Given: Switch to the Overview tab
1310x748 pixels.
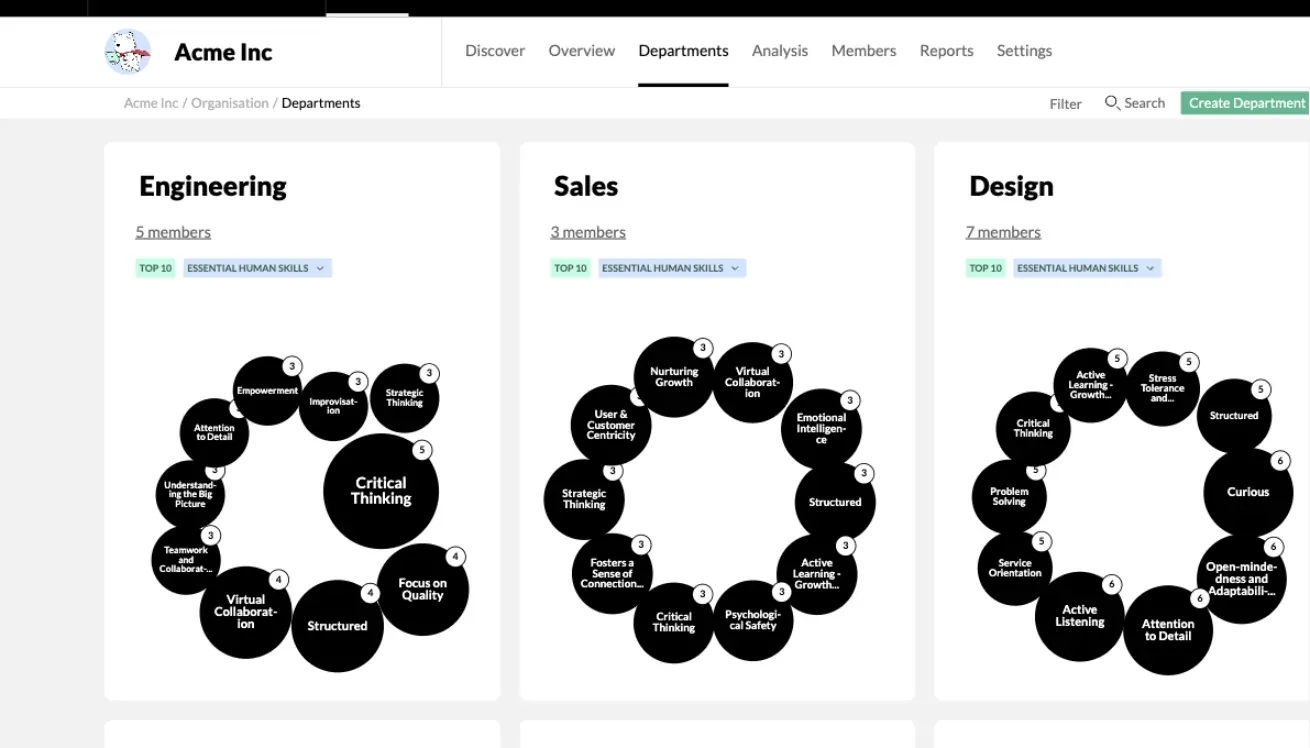Looking at the screenshot, I should (x=582, y=51).
